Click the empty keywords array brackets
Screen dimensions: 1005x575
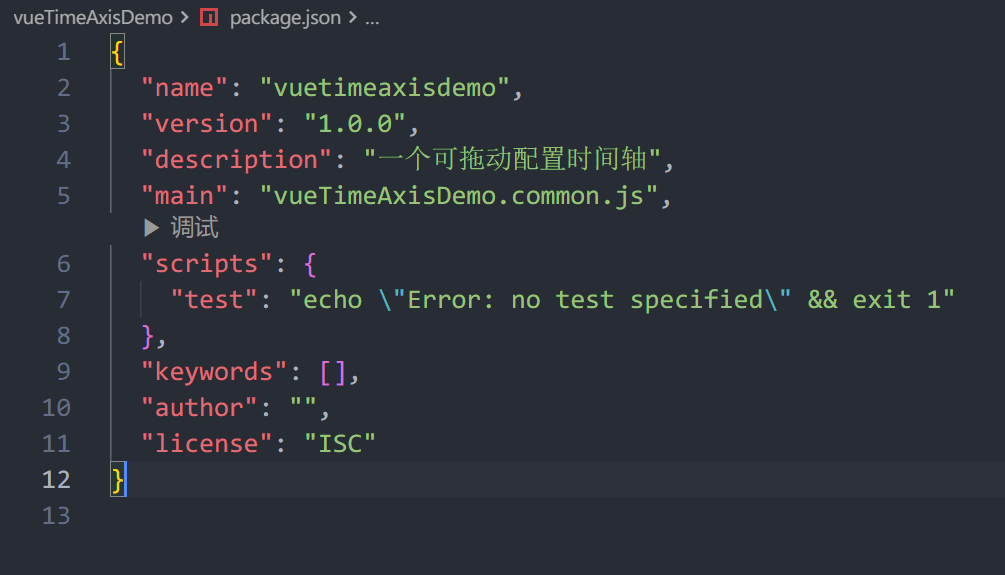tap(333, 372)
